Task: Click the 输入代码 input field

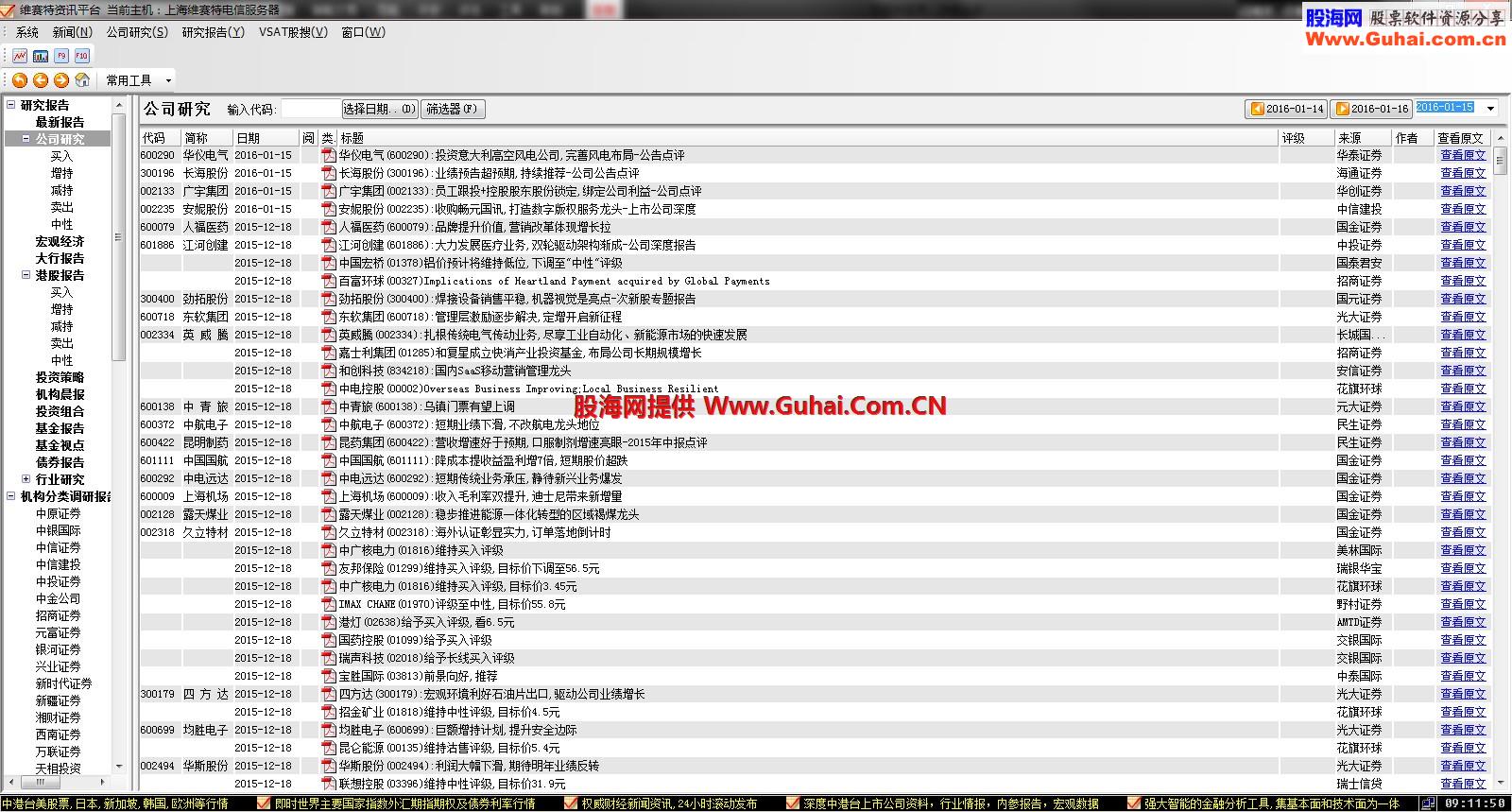Action: [x=310, y=109]
